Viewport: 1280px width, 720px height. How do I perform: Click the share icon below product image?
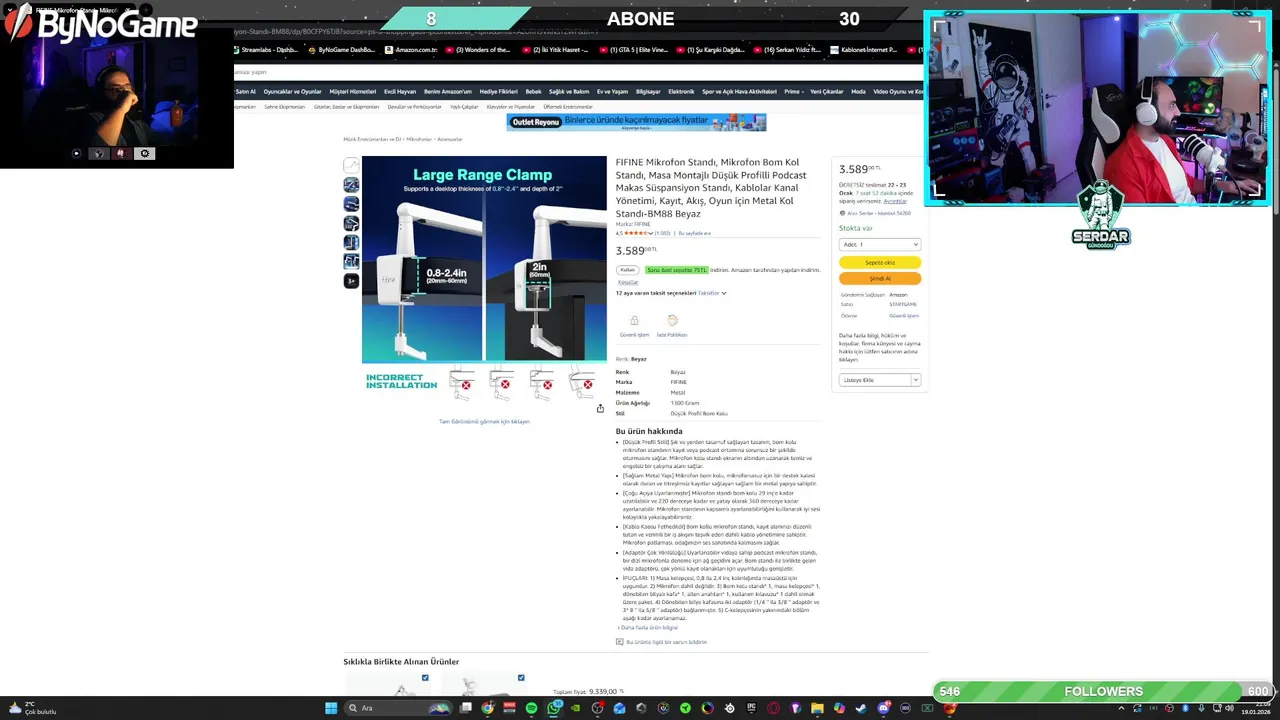pos(600,408)
